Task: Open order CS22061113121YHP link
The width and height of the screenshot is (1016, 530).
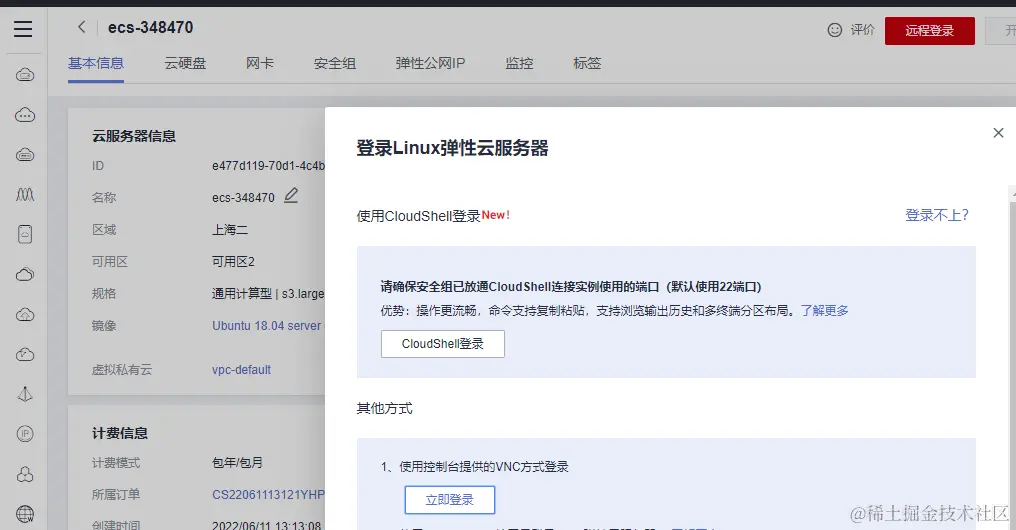Action: coord(268,494)
